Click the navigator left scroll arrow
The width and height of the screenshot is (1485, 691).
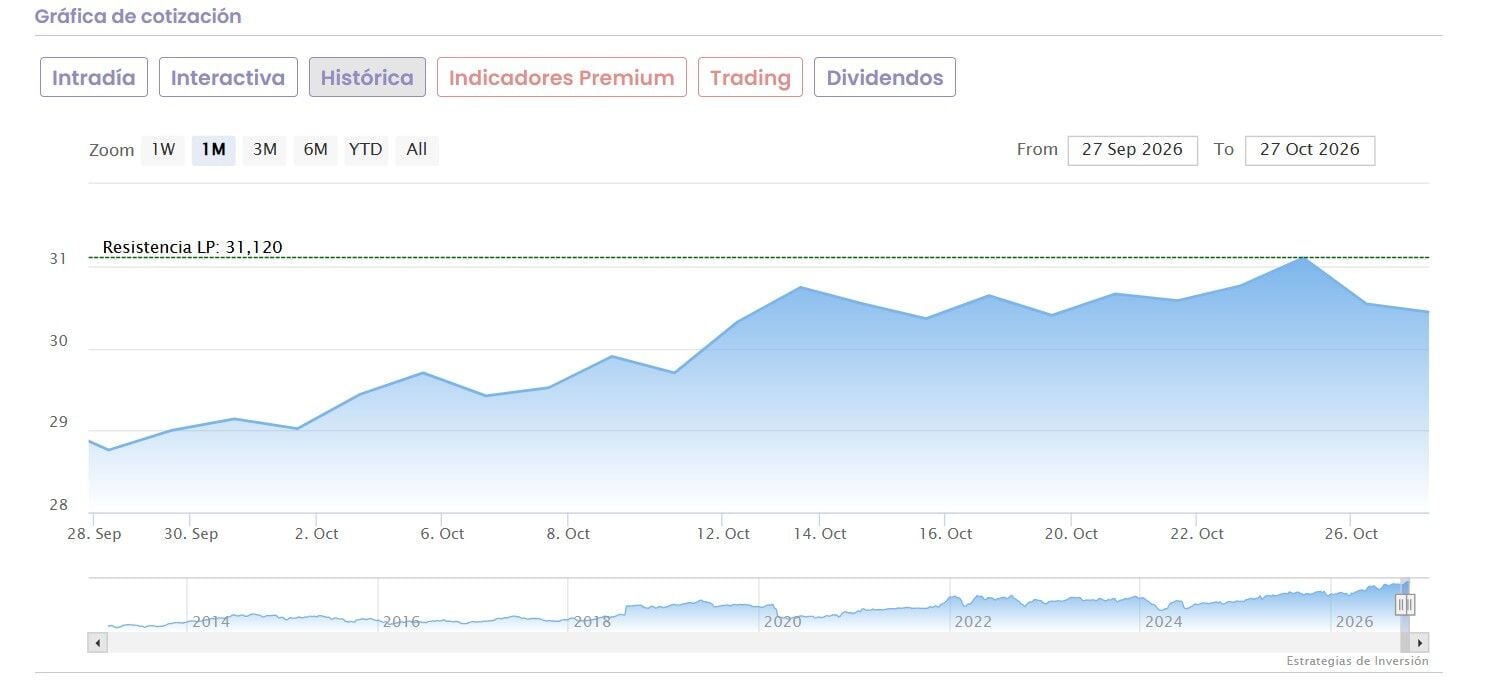(x=97, y=642)
